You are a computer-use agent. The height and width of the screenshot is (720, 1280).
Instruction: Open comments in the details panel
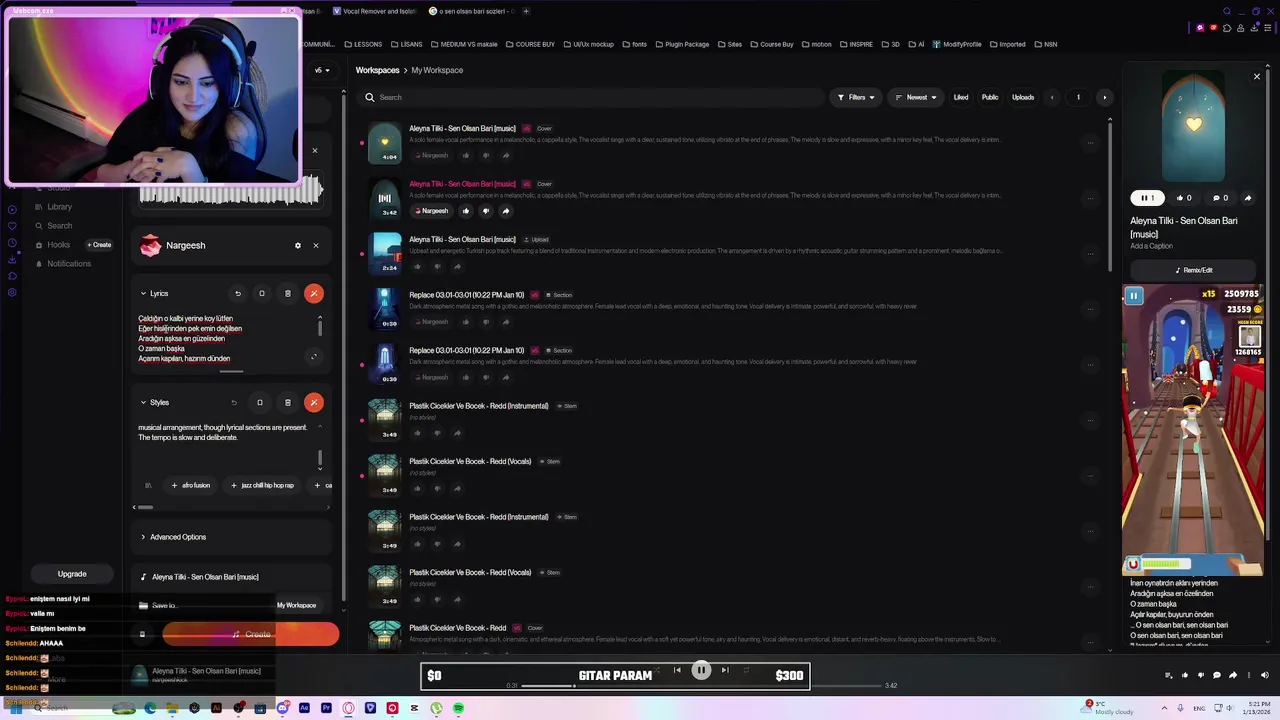1220,198
